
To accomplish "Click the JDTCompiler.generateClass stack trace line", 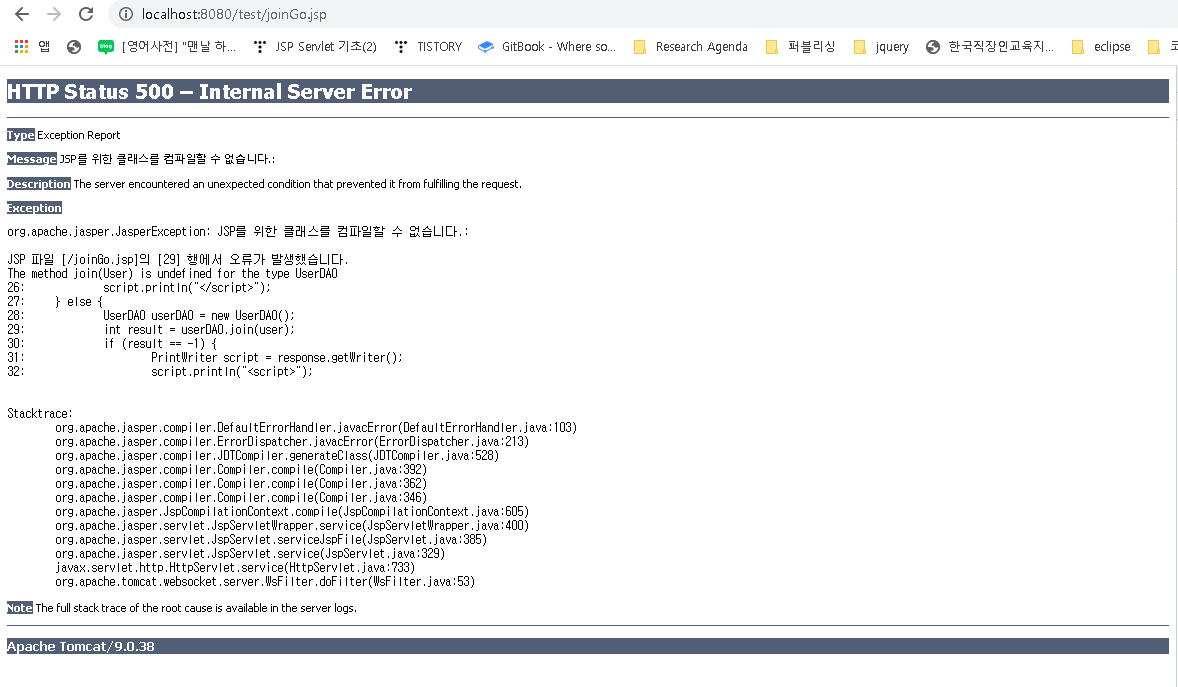I will coord(277,455).
